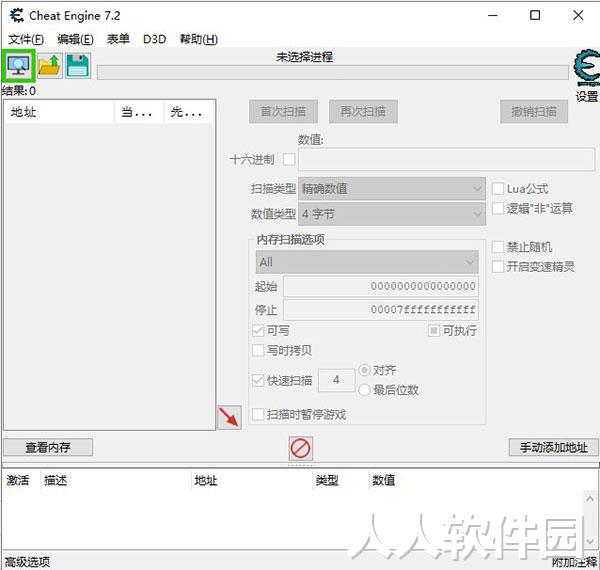Check the 扫描时暂停游戏 option
Screen dimensions: 600x570
[258, 414]
